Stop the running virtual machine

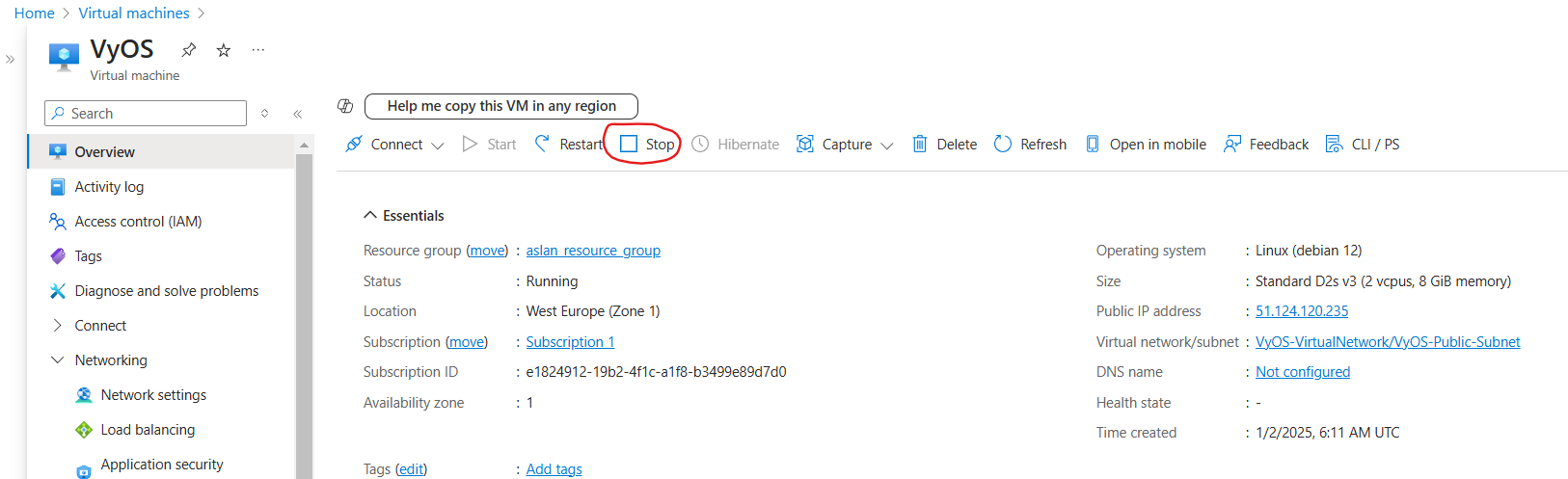pyautogui.click(x=647, y=145)
